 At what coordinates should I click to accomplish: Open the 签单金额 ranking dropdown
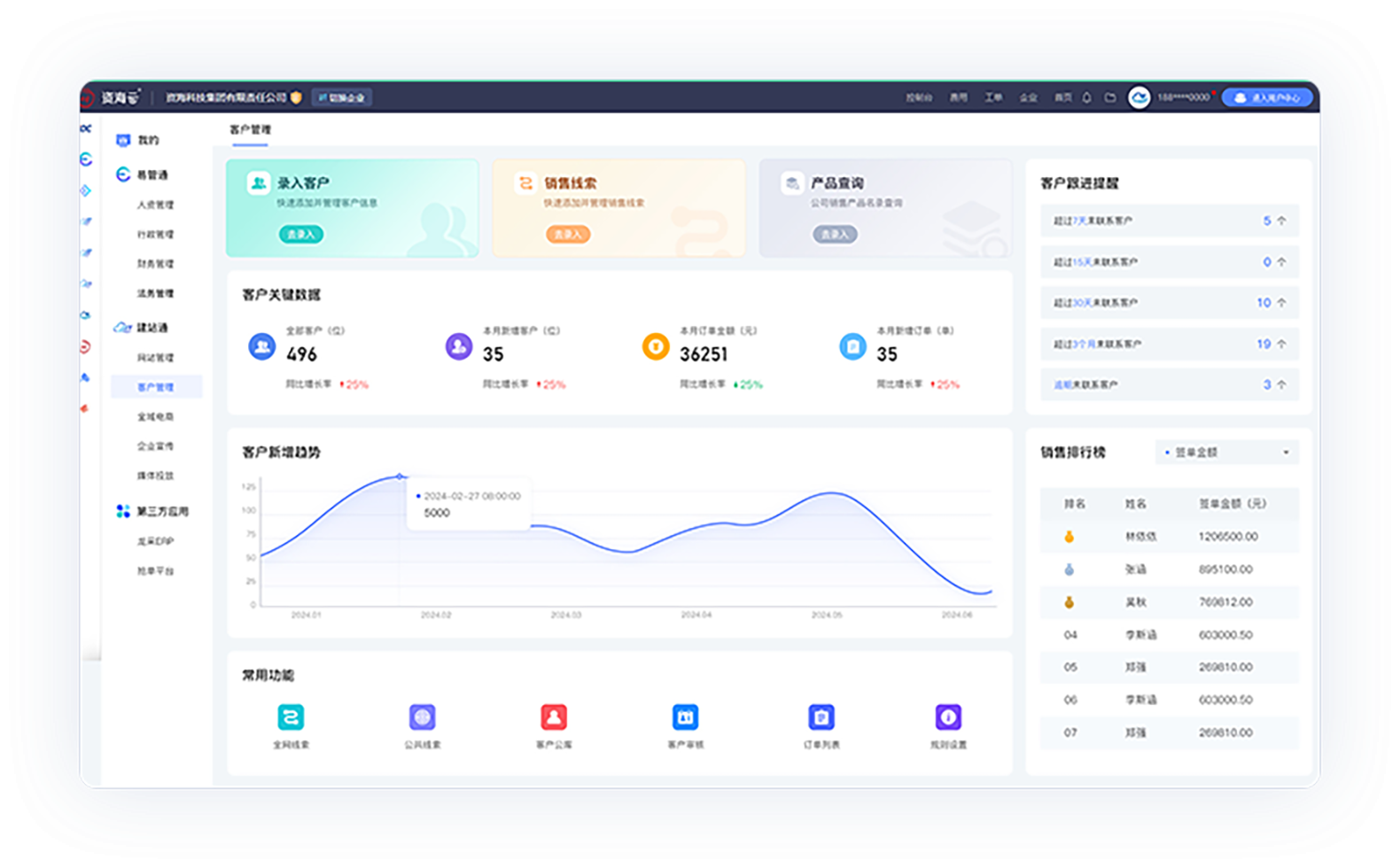pyautogui.click(x=1227, y=453)
